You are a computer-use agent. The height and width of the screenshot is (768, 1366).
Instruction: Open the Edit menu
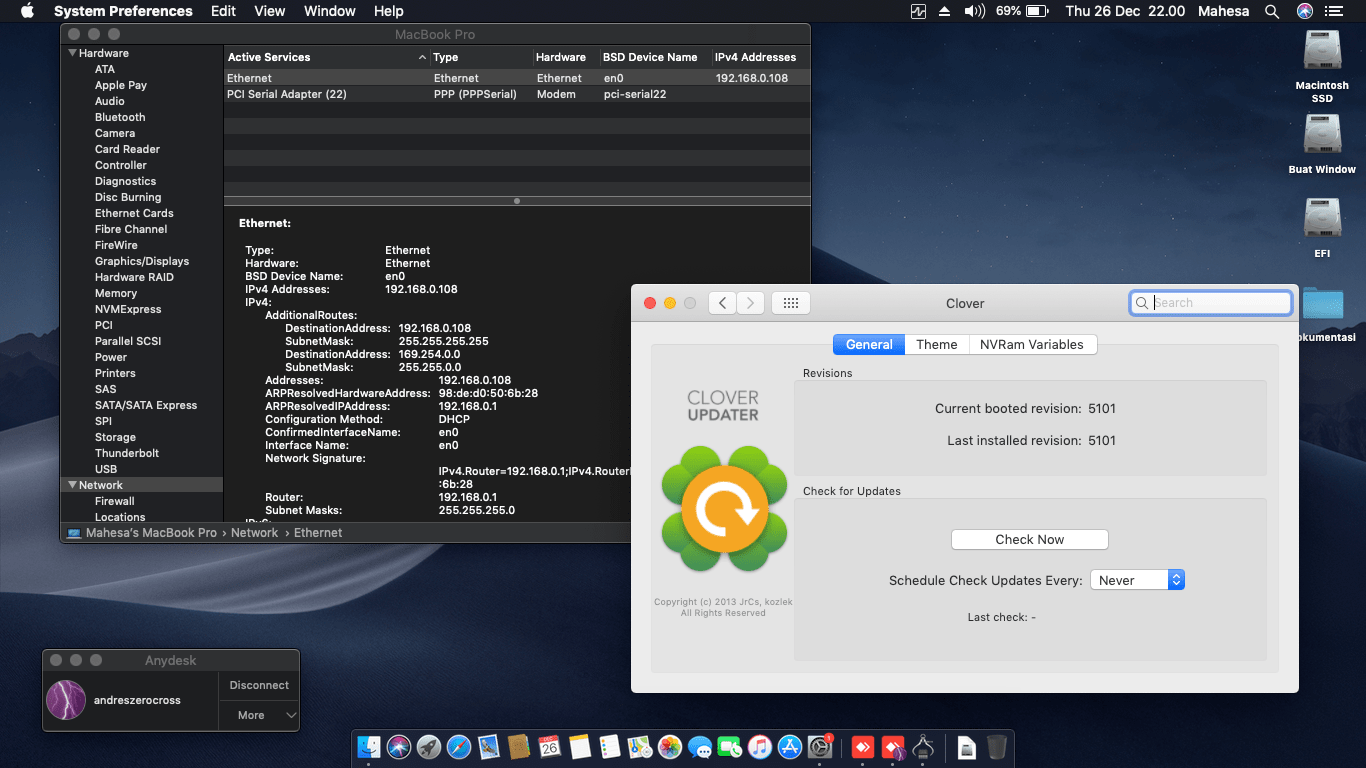click(x=223, y=11)
